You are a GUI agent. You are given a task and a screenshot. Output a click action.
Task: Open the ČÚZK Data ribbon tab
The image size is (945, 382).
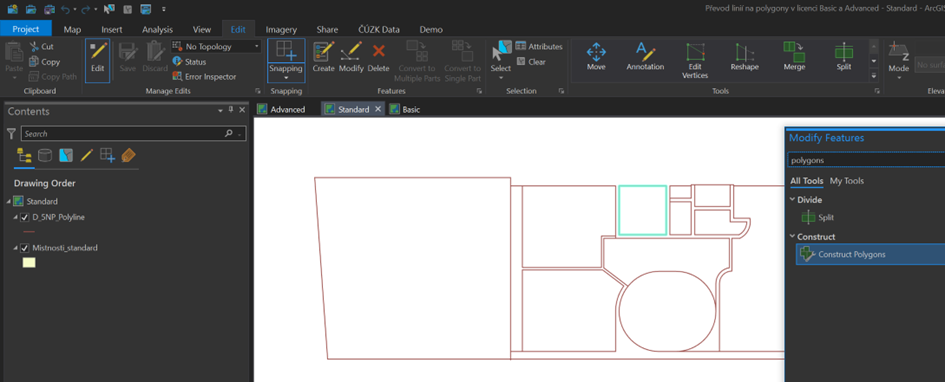[378, 30]
